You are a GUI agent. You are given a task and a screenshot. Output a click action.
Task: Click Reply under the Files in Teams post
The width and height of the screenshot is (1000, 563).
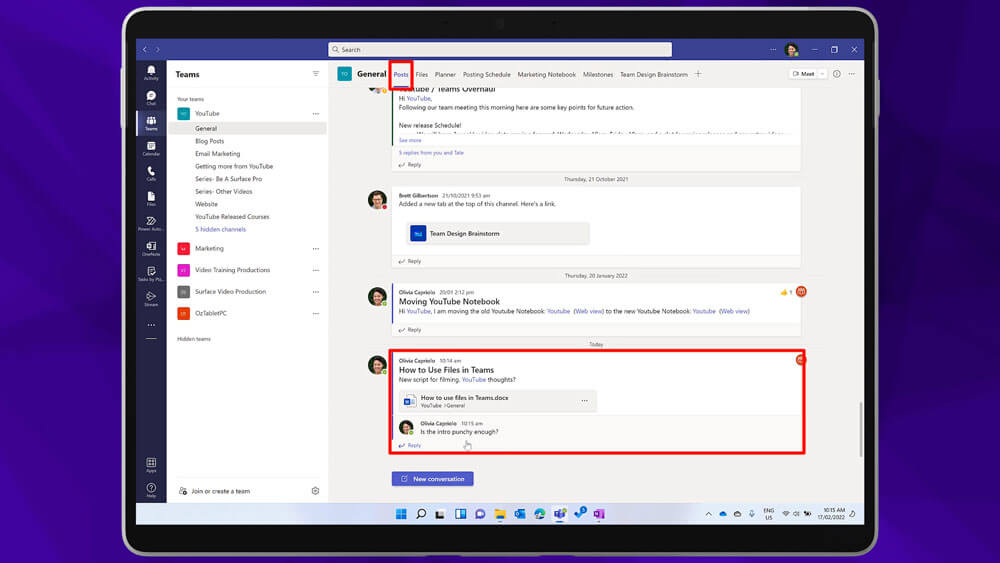[413, 445]
